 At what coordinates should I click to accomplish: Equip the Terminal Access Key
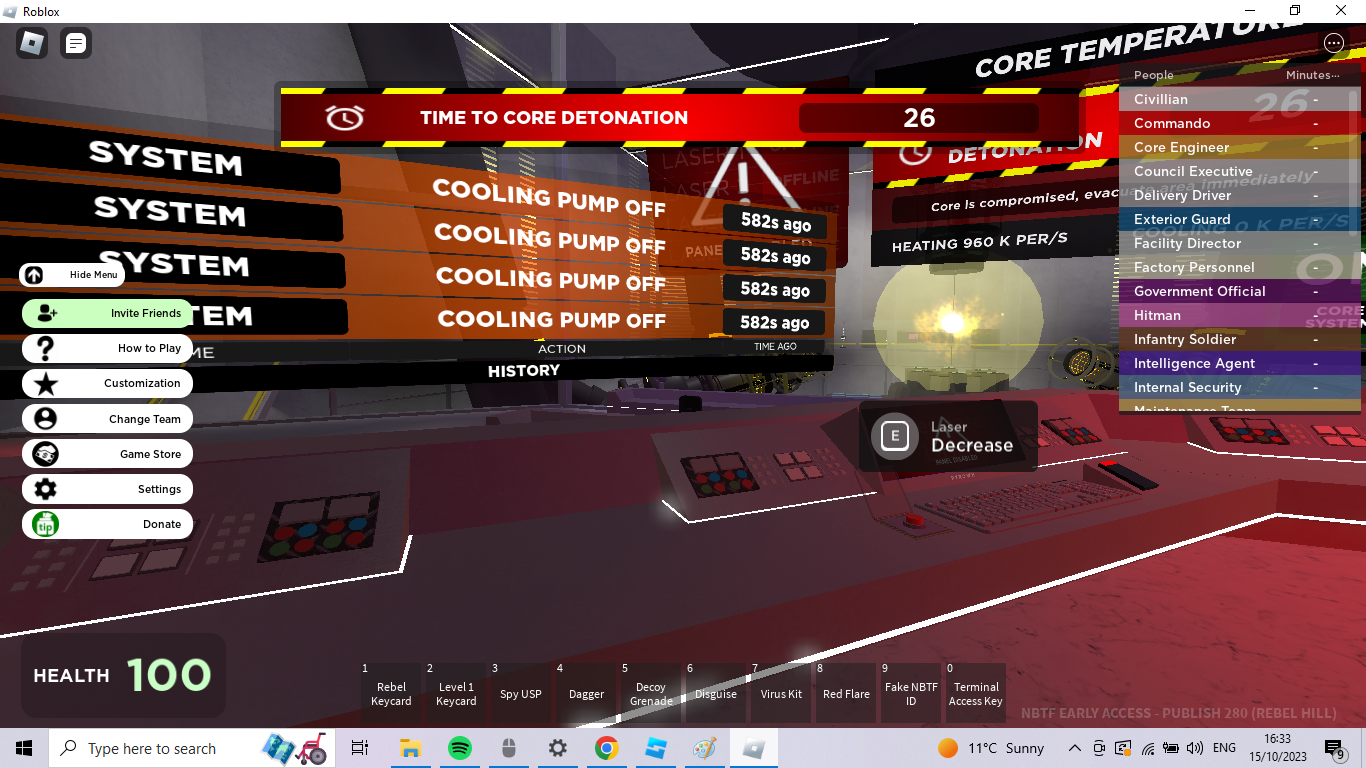(976, 693)
